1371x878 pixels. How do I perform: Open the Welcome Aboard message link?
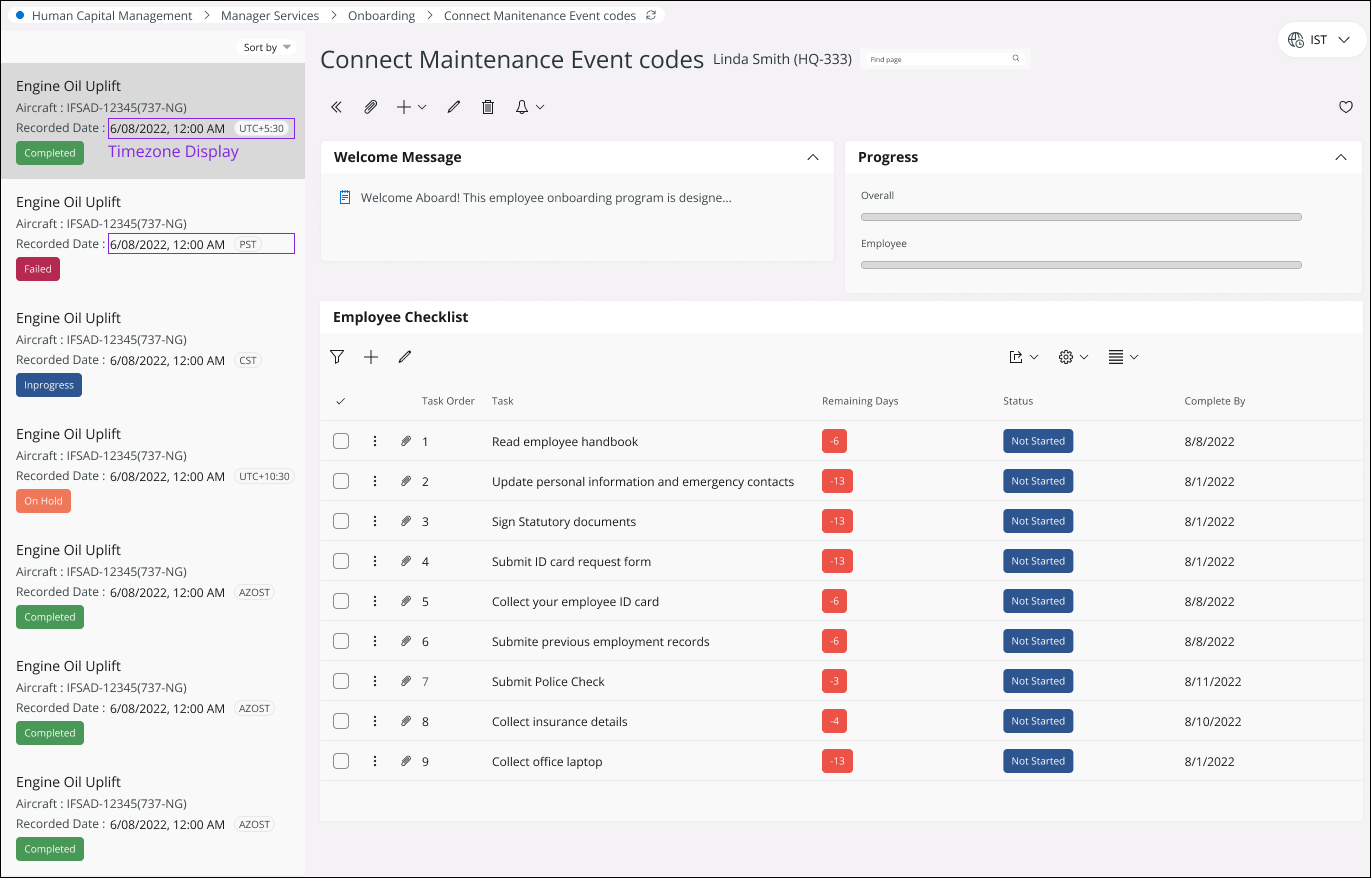[x=545, y=198]
